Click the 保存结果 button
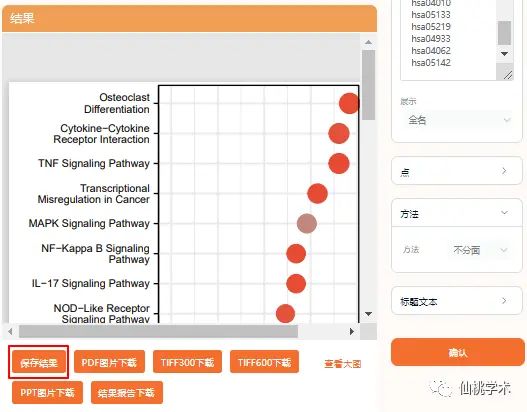Image resolution: width=527 pixels, height=412 pixels. [39, 362]
